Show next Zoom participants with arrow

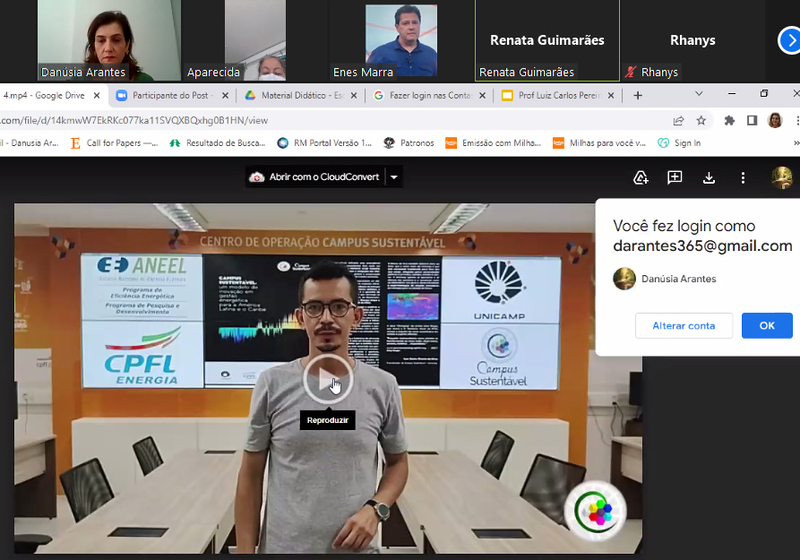pos(788,40)
